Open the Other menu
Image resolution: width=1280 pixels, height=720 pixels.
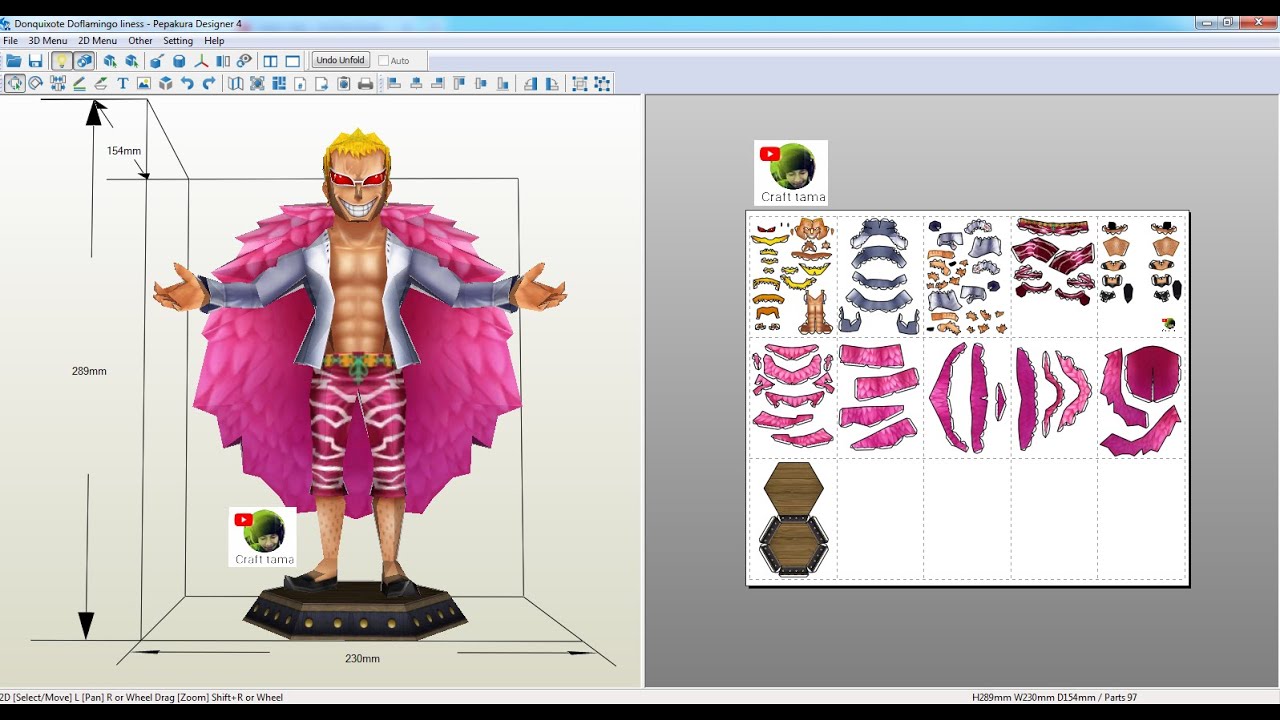pyautogui.click(x=140, y=41)
